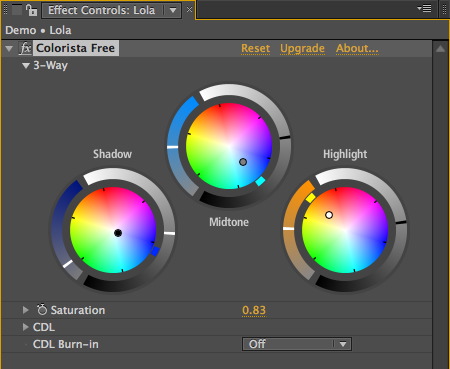The width and height of the screenshot is (450, 369).
Task: Toggle the panel lock icon
Action: click(32, 10)
